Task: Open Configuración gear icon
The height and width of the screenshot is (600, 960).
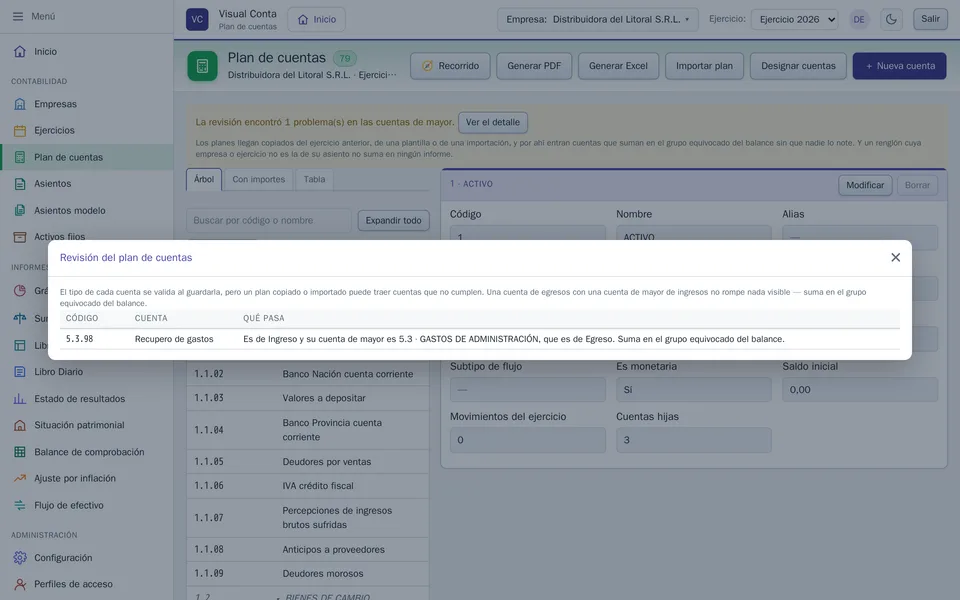Action: pyautogui.click(x=20, y=558)
